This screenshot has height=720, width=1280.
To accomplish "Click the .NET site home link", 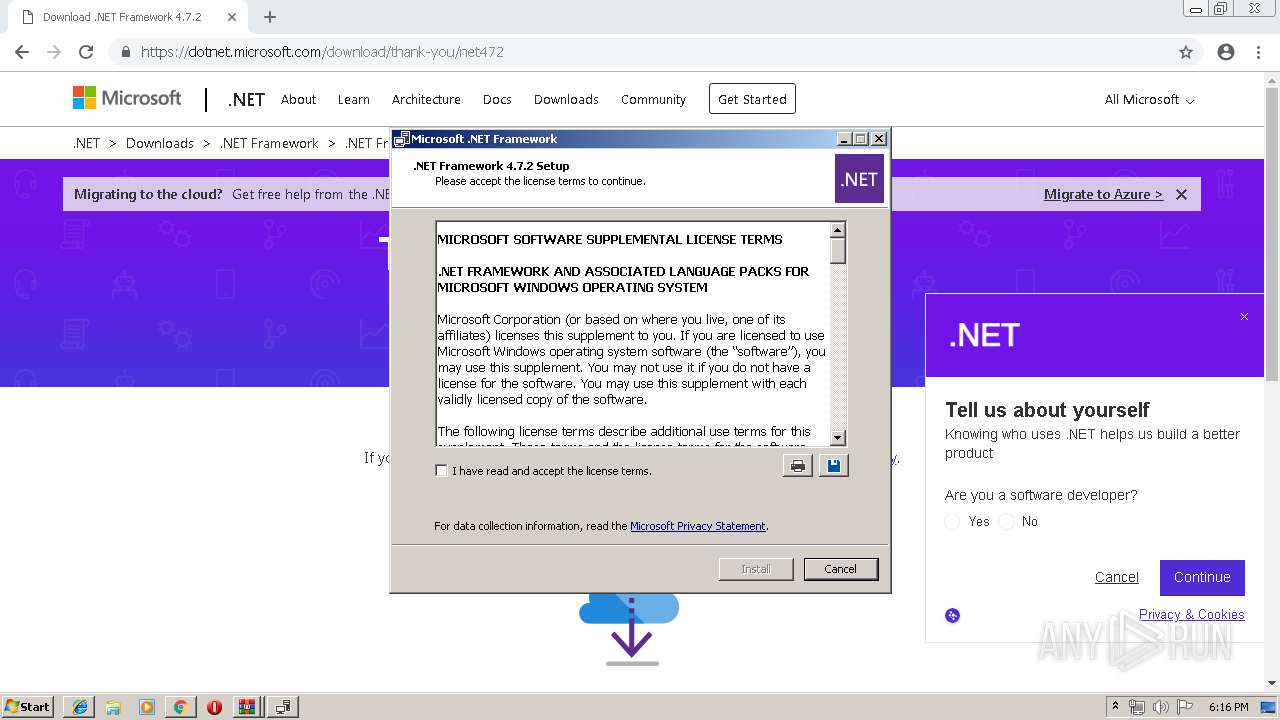I will pos(246,99).
